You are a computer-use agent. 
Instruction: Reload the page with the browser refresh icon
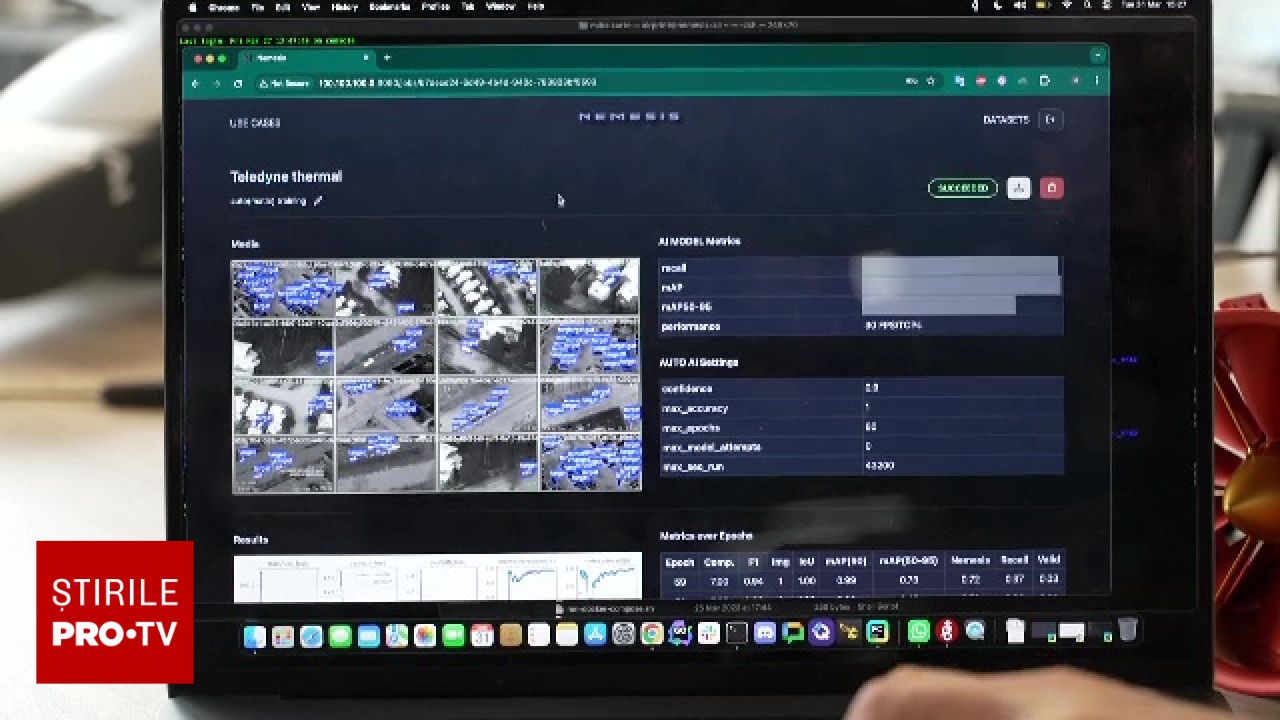coord(238,83)
